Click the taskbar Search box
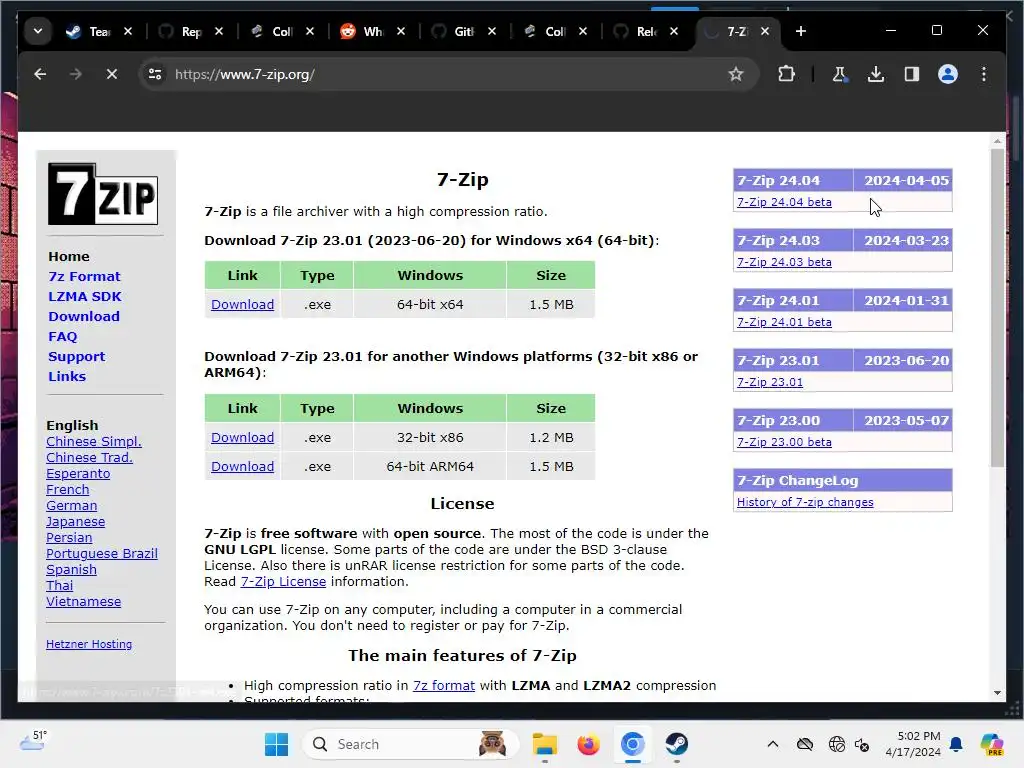1024x768 pixels. click(411, 744)
